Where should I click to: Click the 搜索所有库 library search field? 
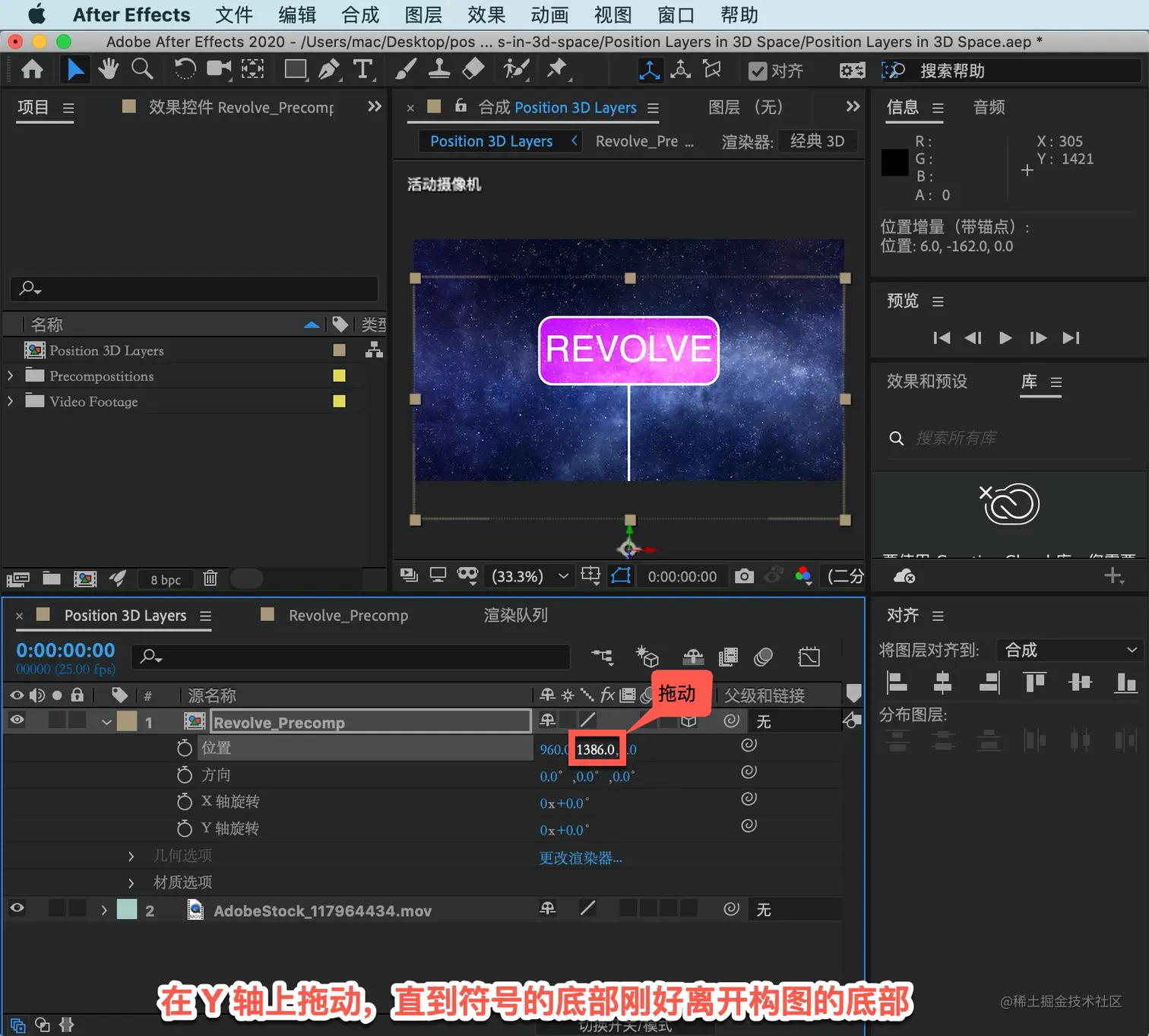[1009, 438]
